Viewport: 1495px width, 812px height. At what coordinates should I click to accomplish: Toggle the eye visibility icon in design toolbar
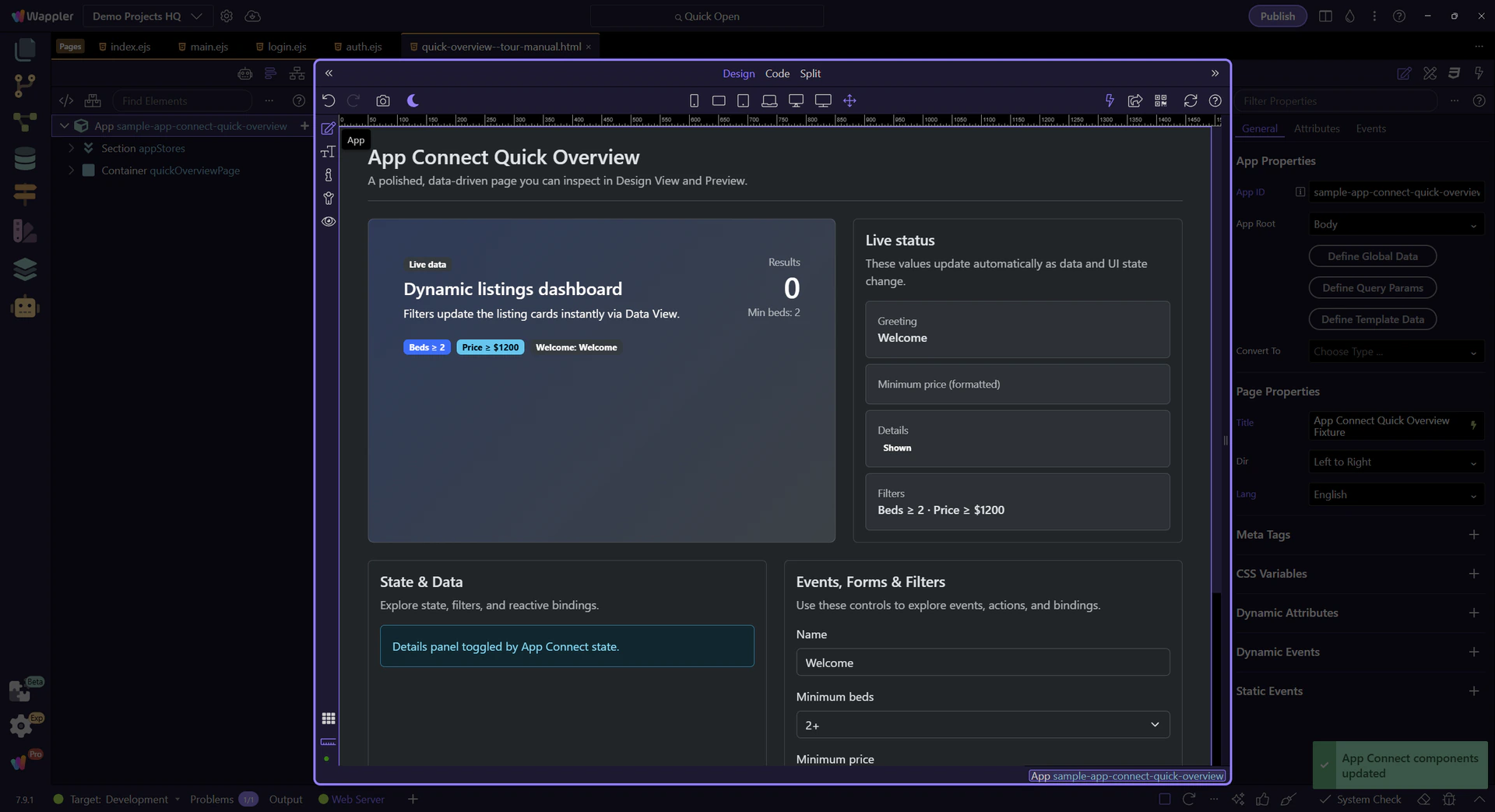tap(329, 221)
